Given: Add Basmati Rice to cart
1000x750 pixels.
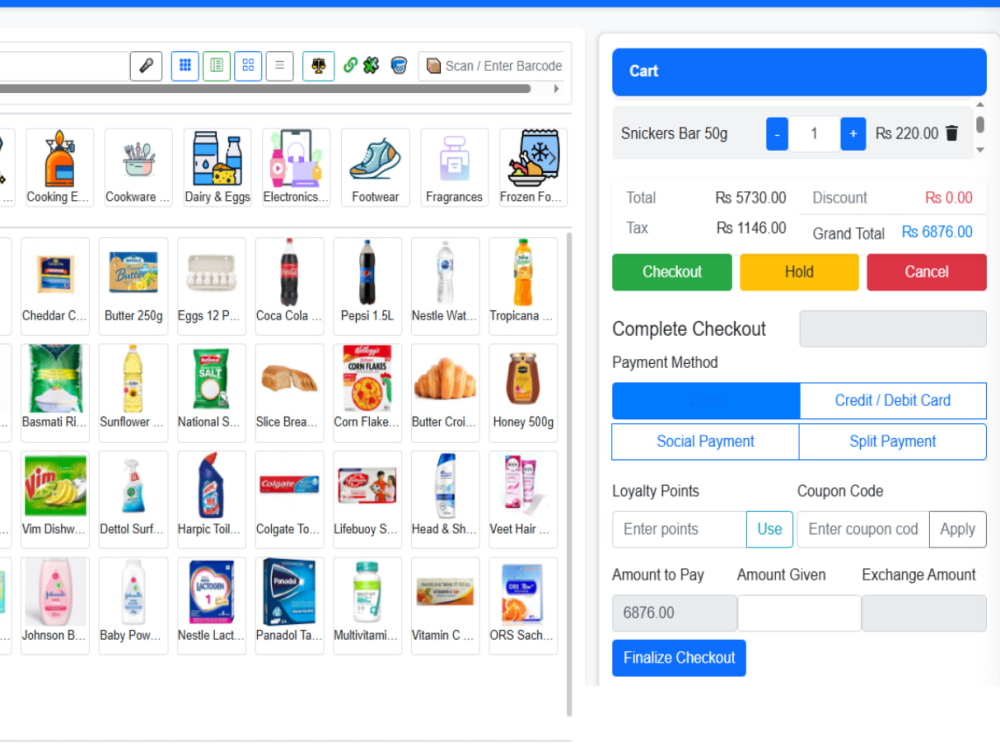Looking at the screenshot, I should tap(55, 393).
